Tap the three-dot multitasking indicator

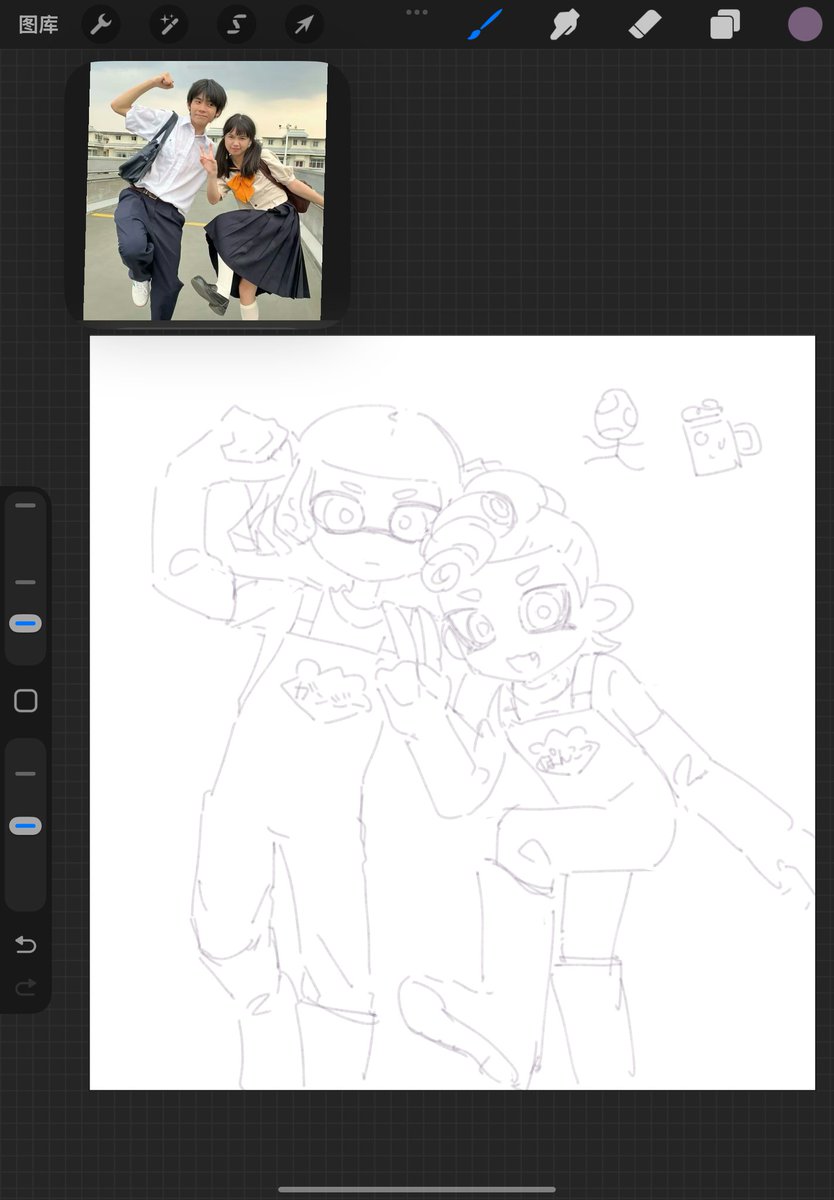(x=417, y=12)
